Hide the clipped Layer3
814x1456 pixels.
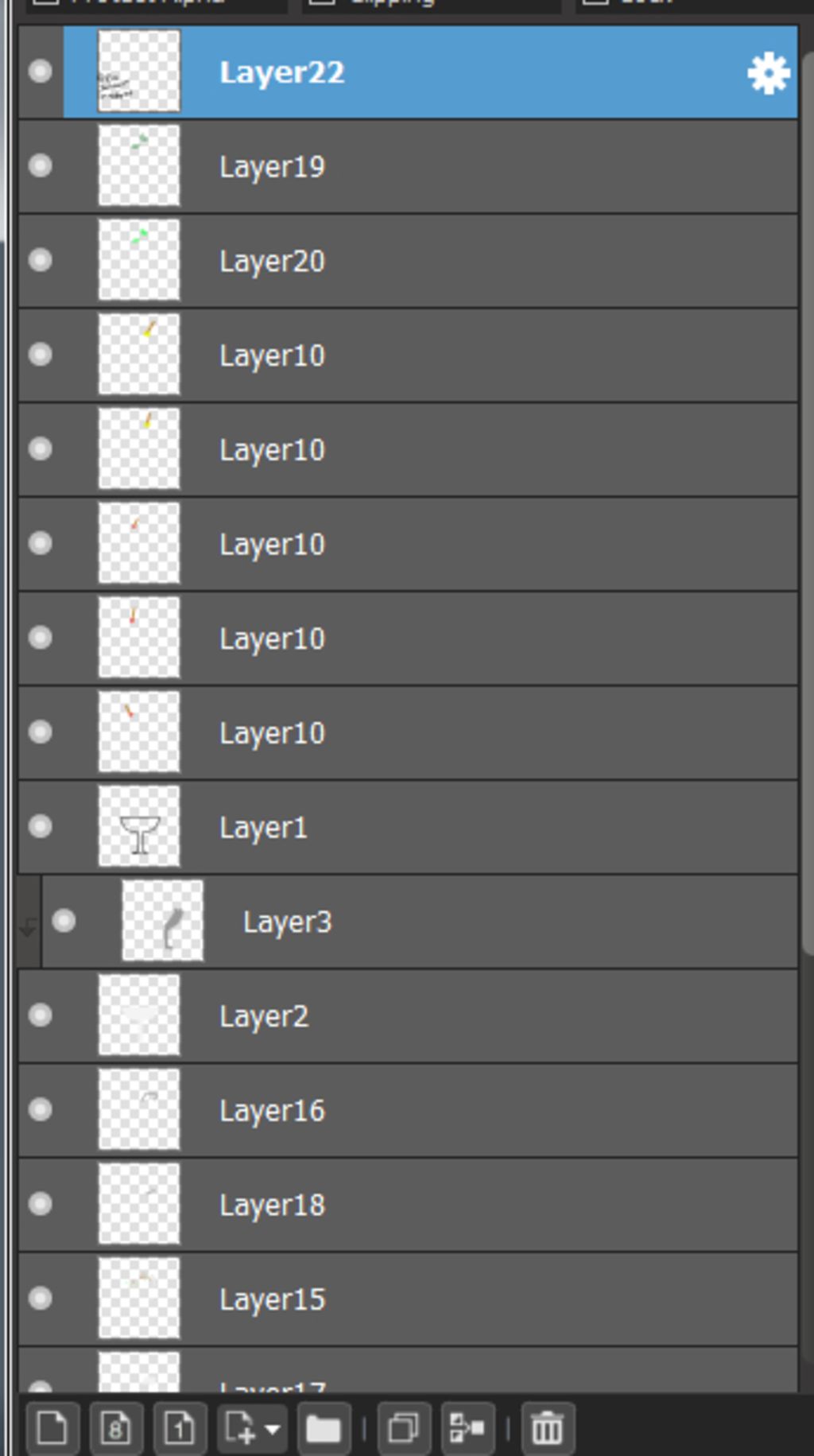point(64,921)
